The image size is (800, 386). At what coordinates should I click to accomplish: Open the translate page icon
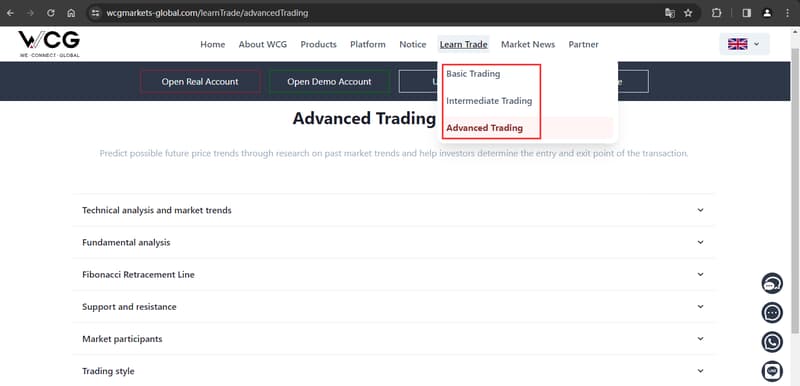point(670,13)
